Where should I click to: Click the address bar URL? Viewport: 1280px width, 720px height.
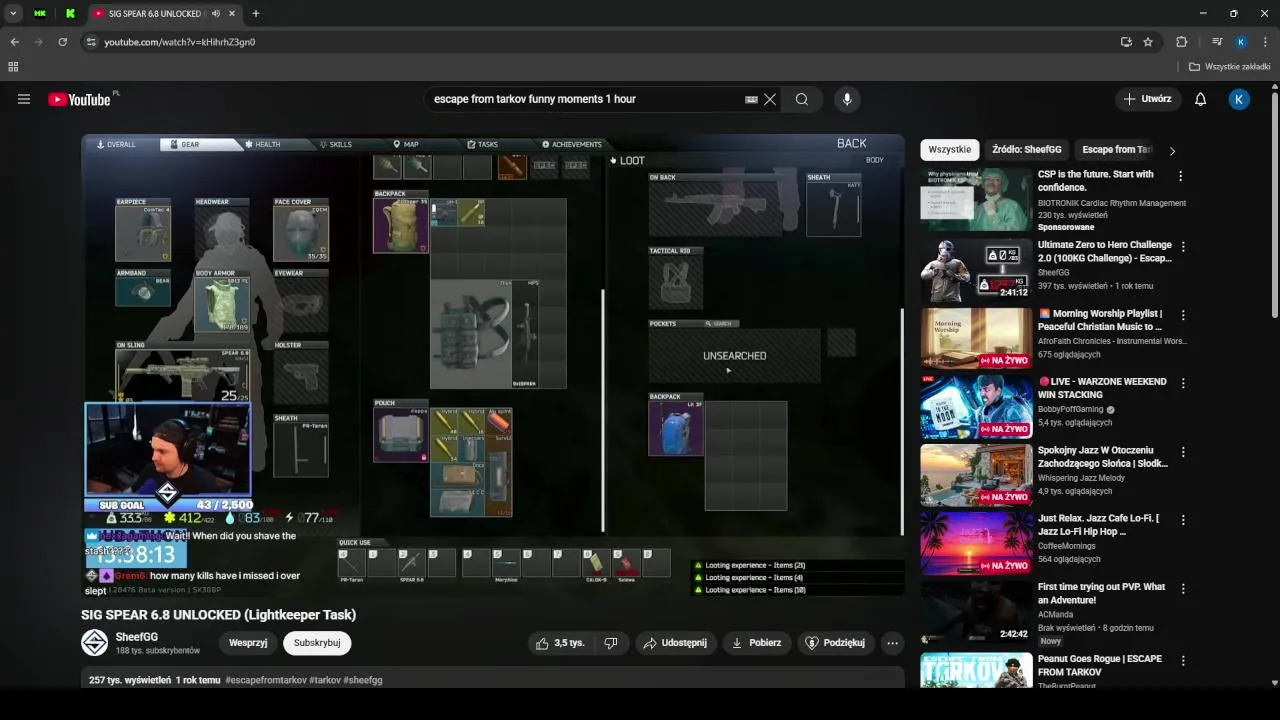point(180,42)
